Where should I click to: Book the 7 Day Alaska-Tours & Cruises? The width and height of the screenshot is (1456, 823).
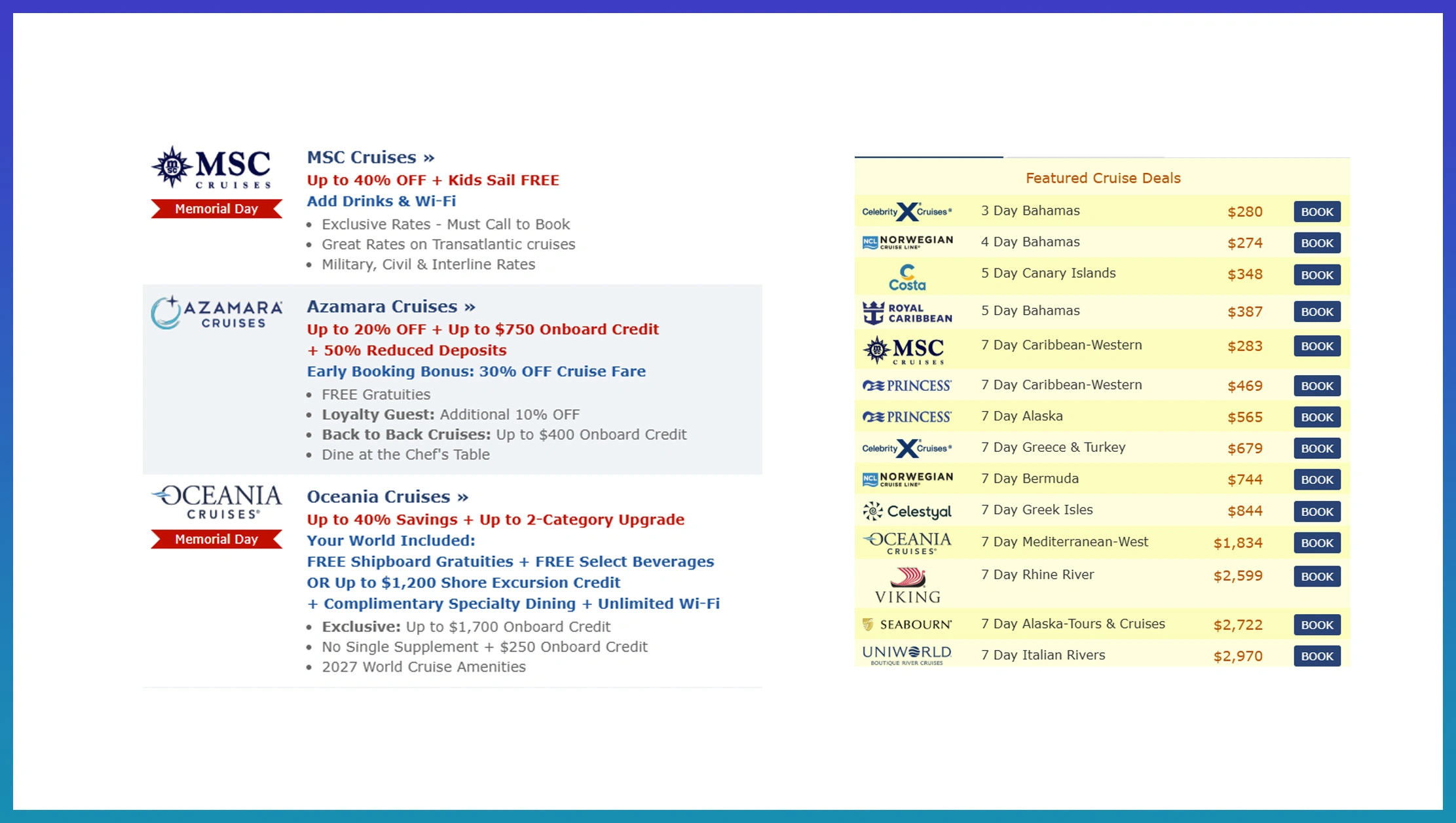click(1317, 625)
